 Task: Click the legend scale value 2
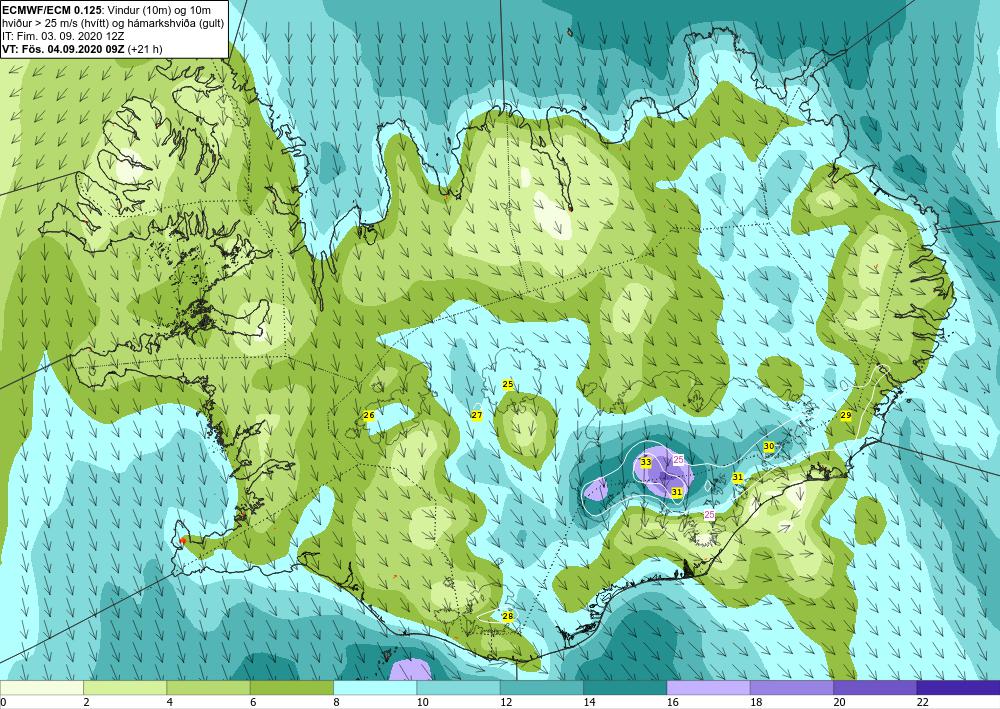click(x=86, y=702)
